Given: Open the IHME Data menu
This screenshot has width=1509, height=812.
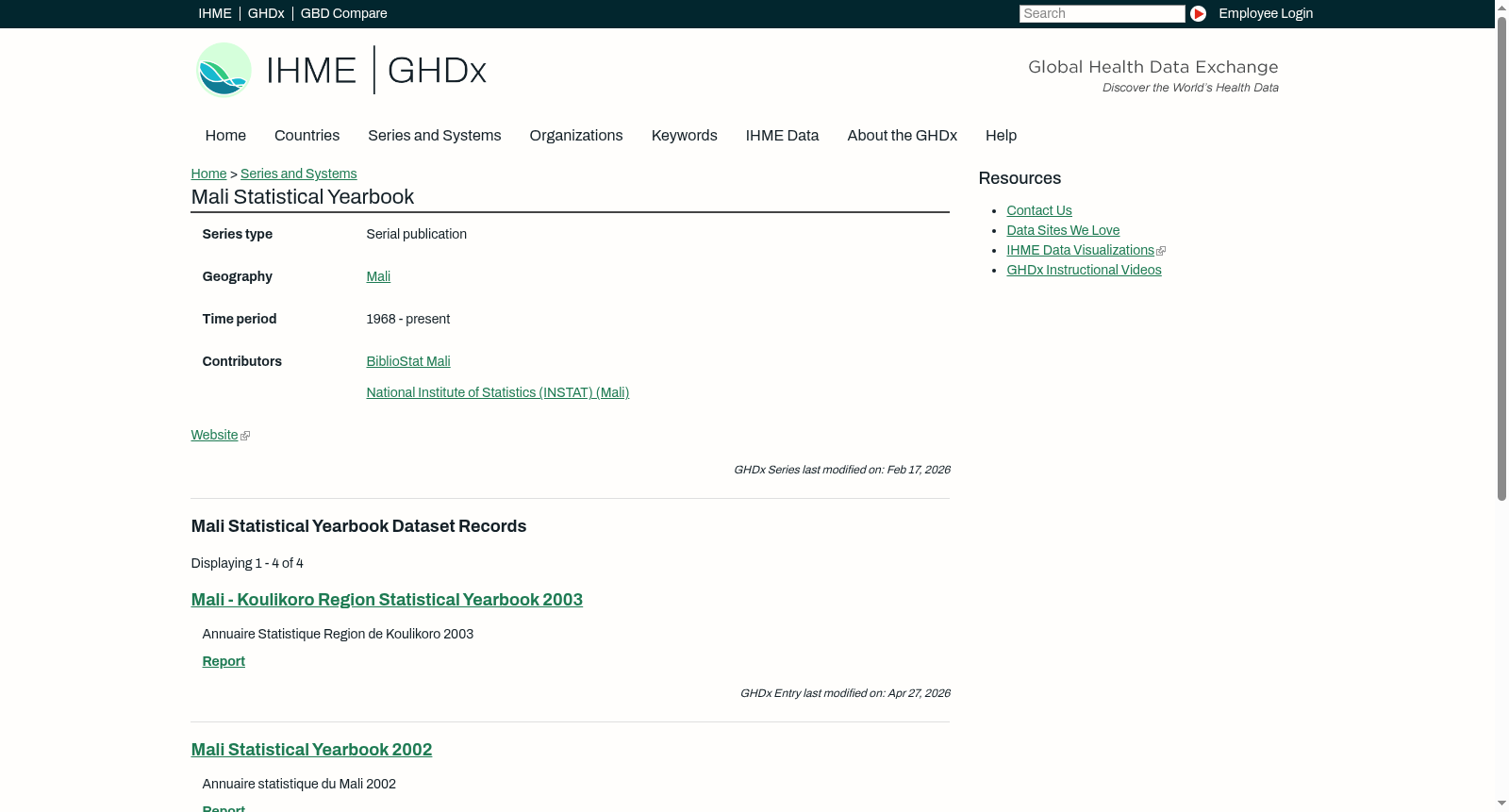Looking at the screenshot, I should click(x=782, y=136).
